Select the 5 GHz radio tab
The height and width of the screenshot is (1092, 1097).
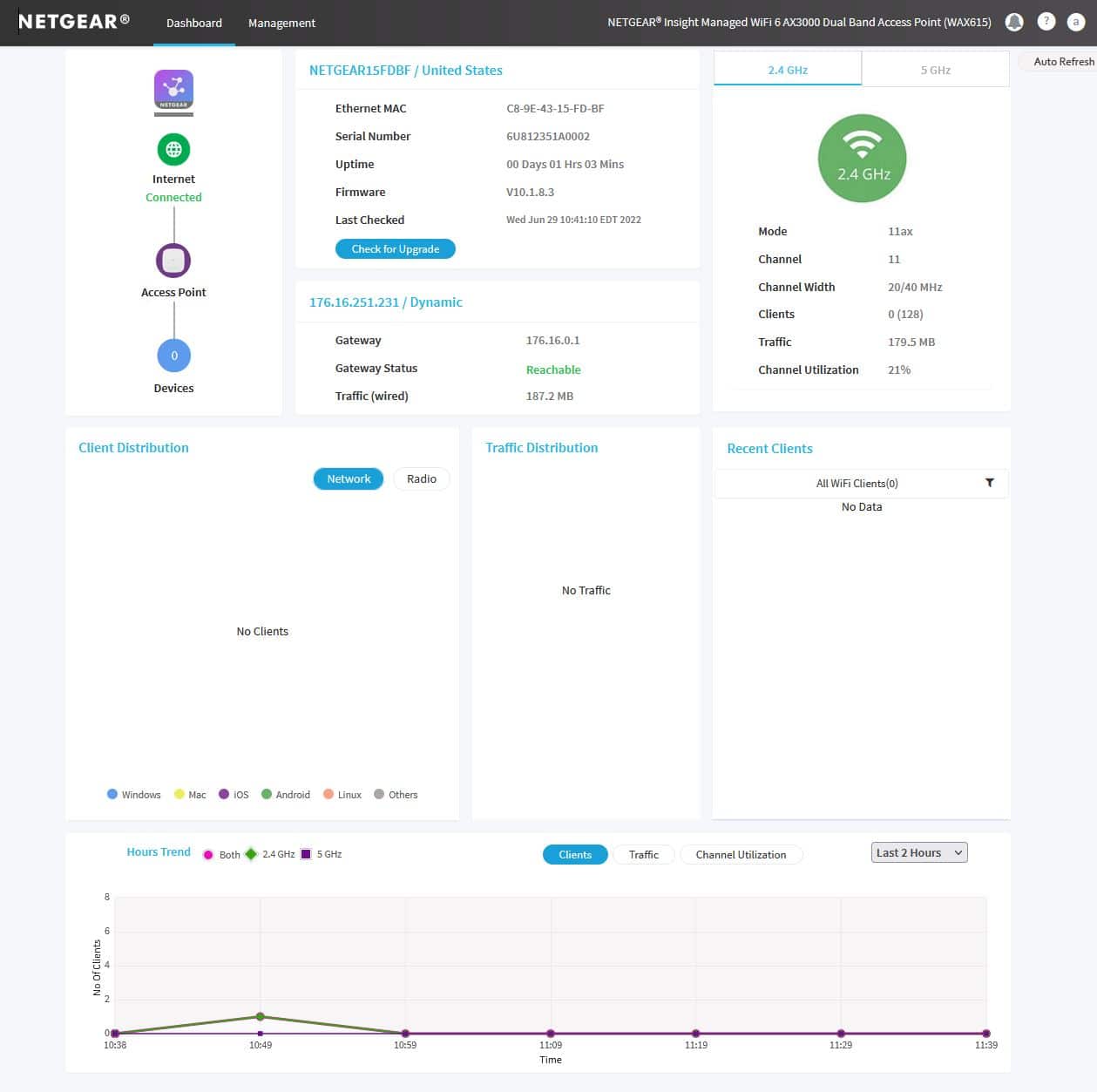coord(936,70)
